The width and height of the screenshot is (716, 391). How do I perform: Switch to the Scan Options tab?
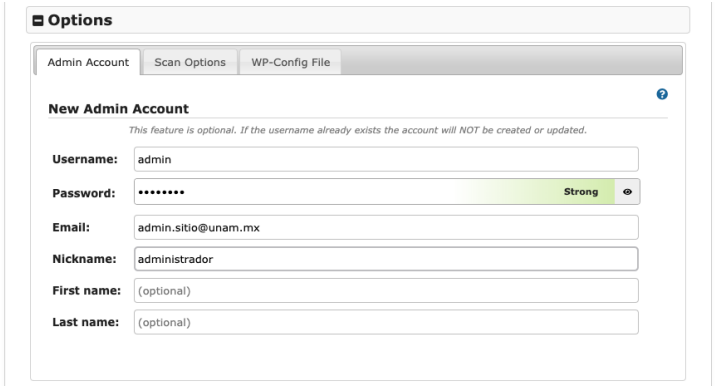tap(190, 62)
